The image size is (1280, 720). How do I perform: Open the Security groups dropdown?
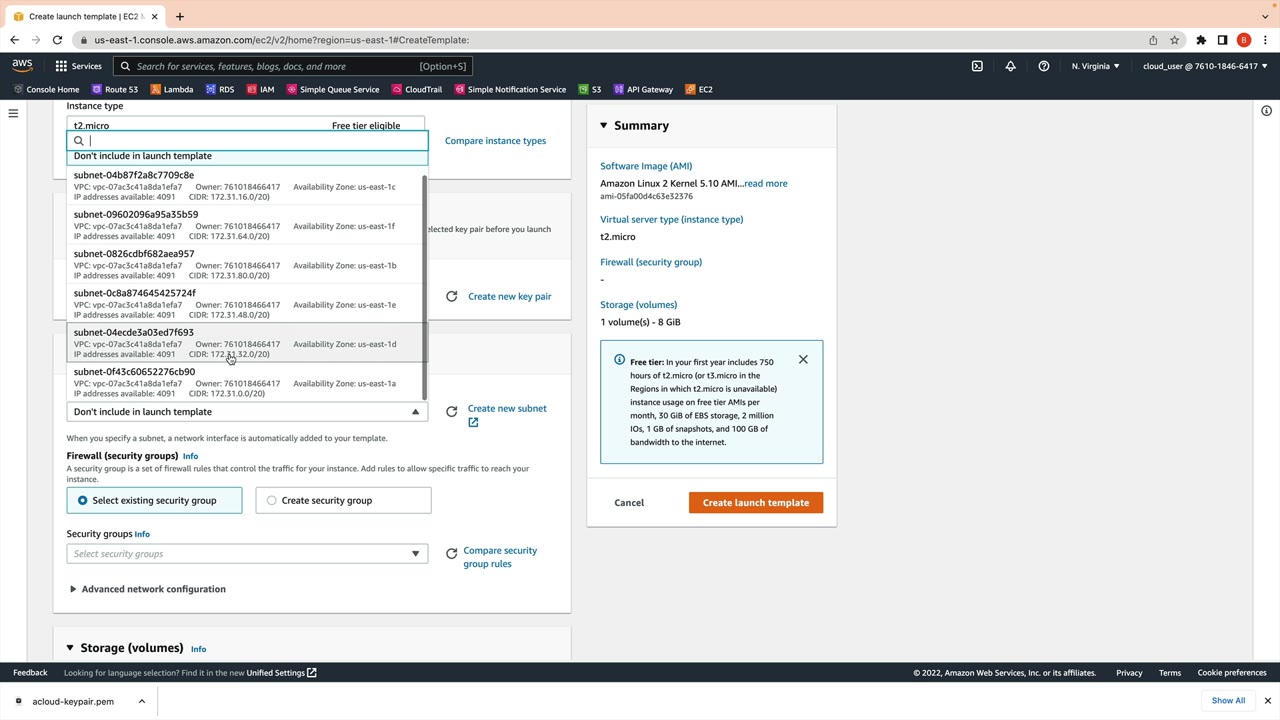click(247, 554)
